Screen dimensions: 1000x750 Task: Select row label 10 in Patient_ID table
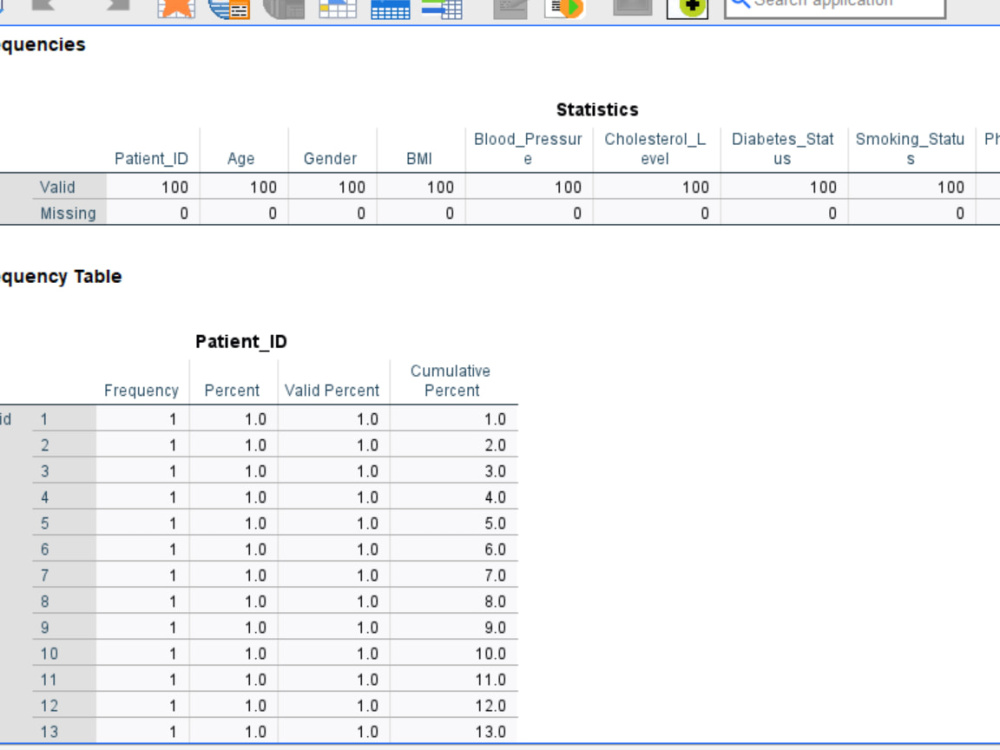pos(49,654)
